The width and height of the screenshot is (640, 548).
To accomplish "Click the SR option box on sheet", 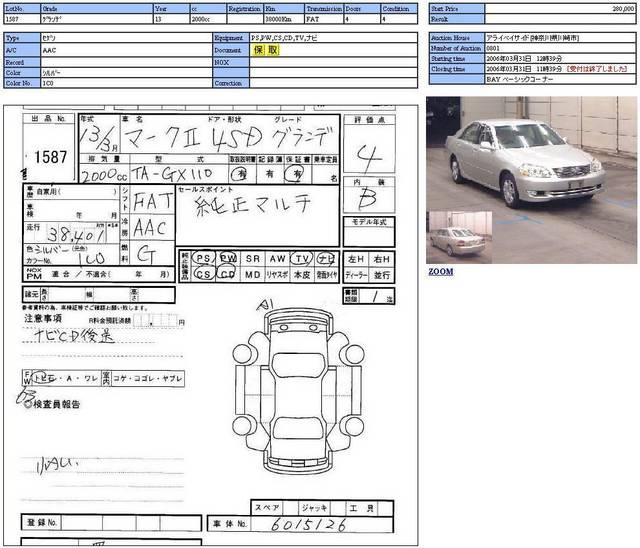I will 253,258.
